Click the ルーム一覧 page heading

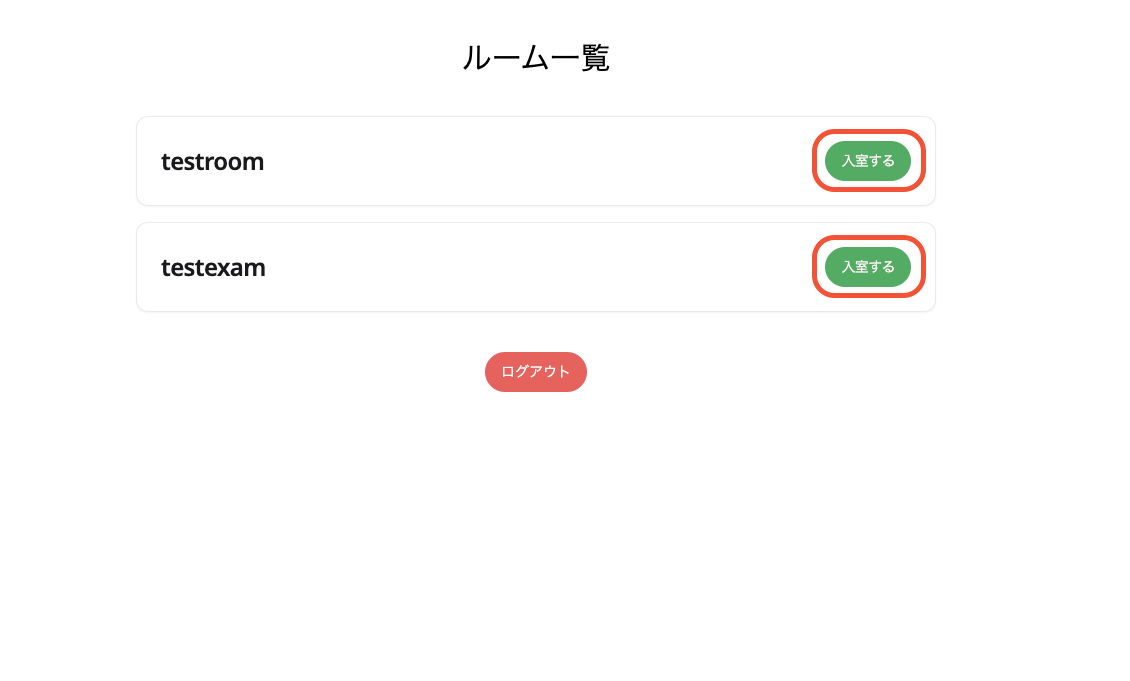(x=536, y=57)
